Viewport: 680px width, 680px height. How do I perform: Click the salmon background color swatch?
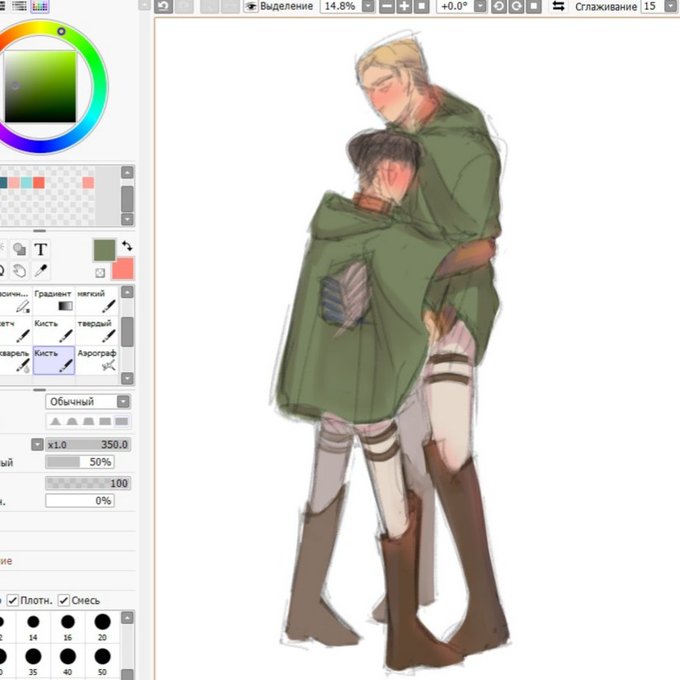coord(123,269)
